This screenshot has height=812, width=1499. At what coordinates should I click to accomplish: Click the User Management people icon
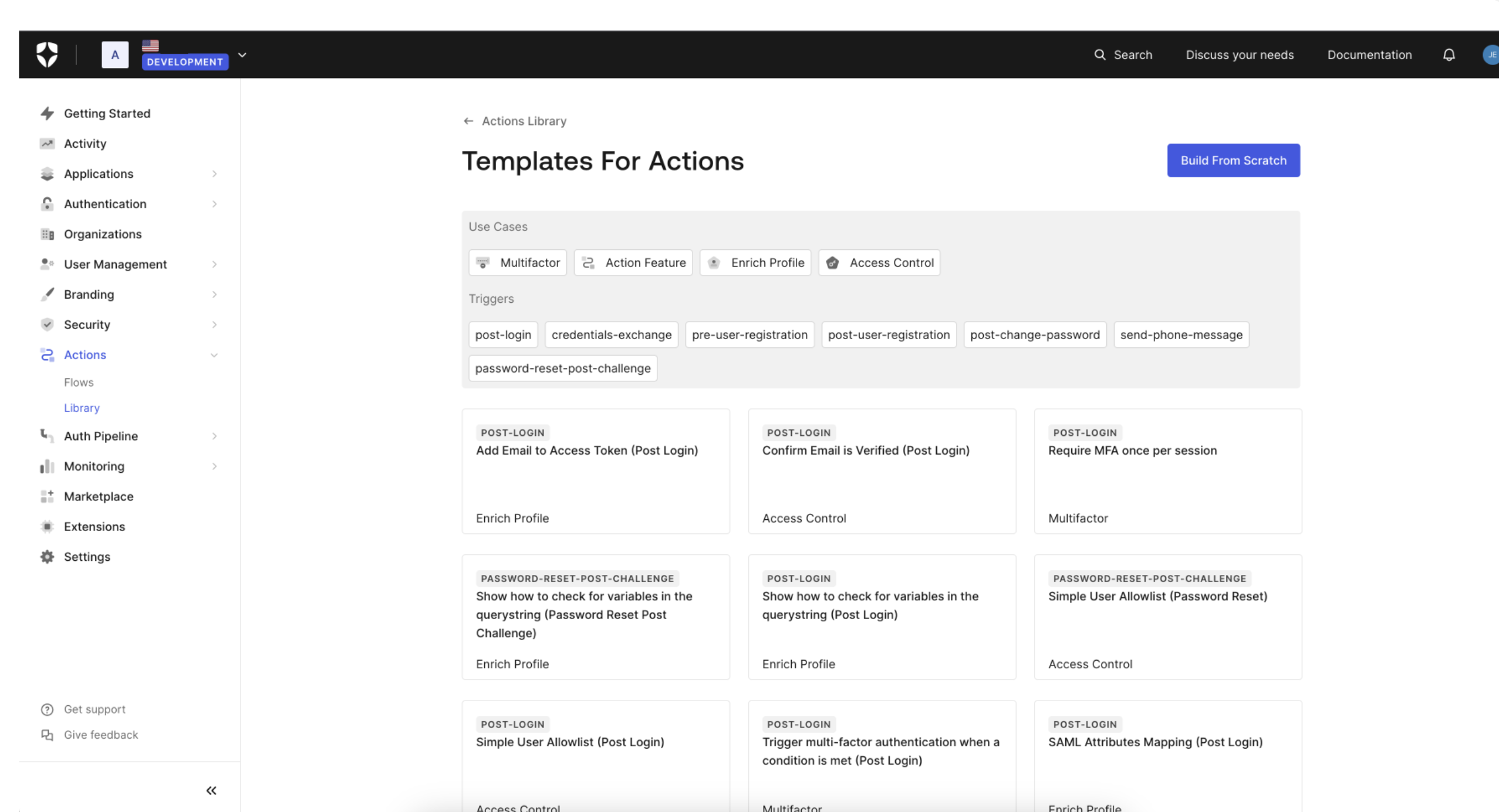(46, 264)
